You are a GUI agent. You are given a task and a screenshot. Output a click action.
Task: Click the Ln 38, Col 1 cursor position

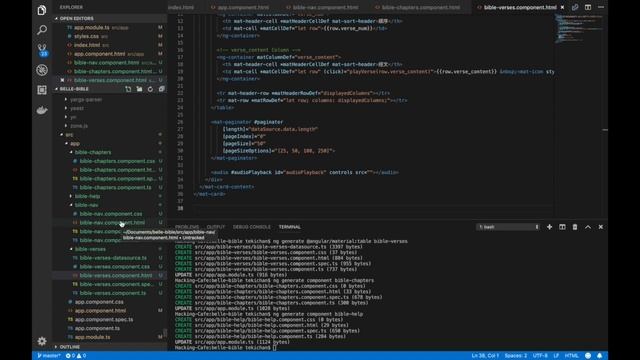coord(485,356)
